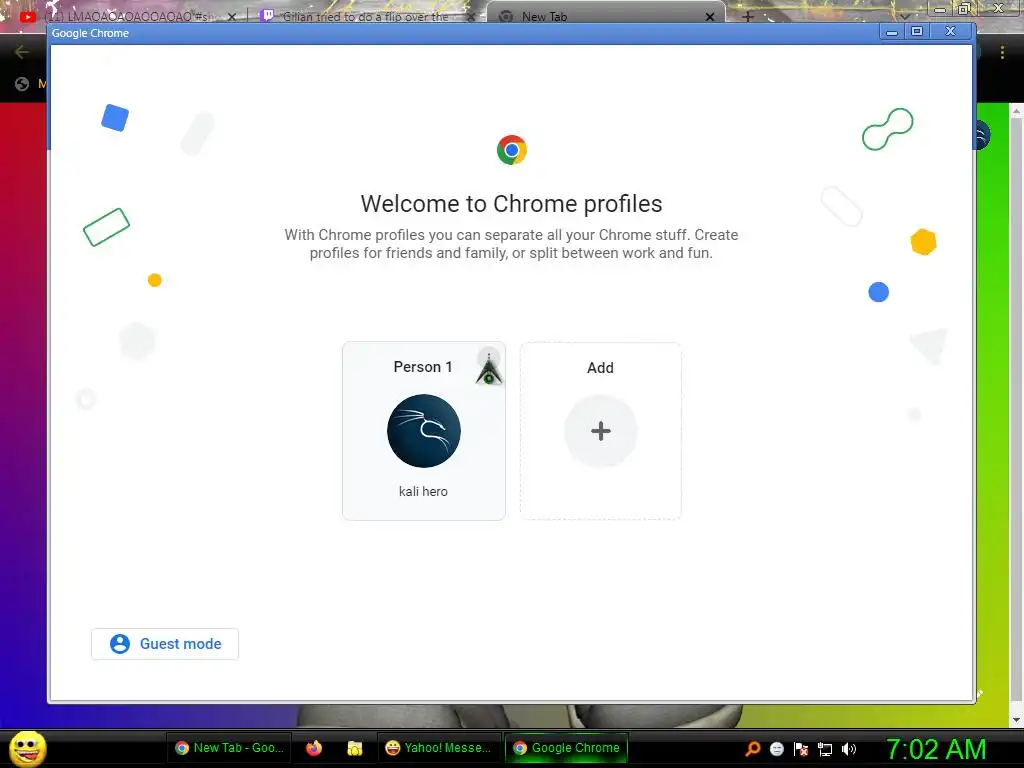The width and height of the screenshot is (1024, 768).
Task: Maximize the Google Chrome profiles window
Action: (x=917, y=32)
